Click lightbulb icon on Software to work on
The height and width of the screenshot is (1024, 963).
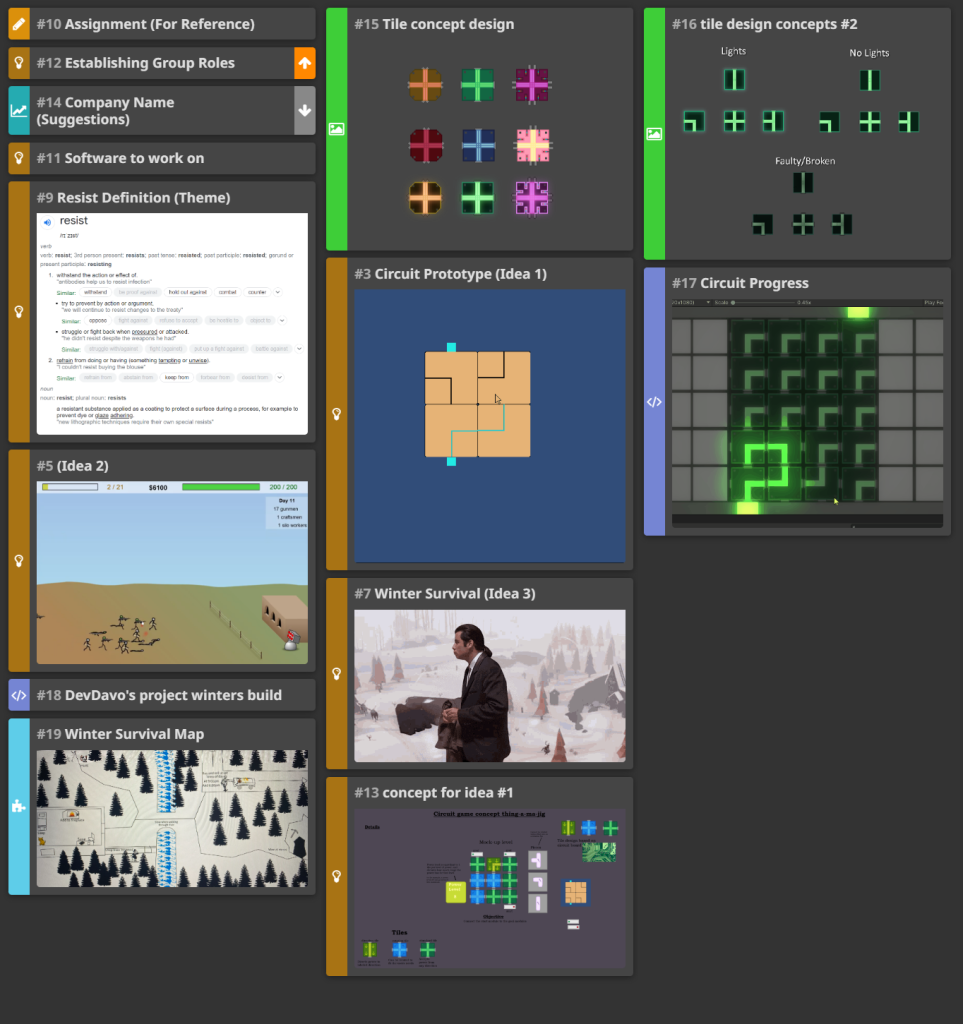point(19,158)
